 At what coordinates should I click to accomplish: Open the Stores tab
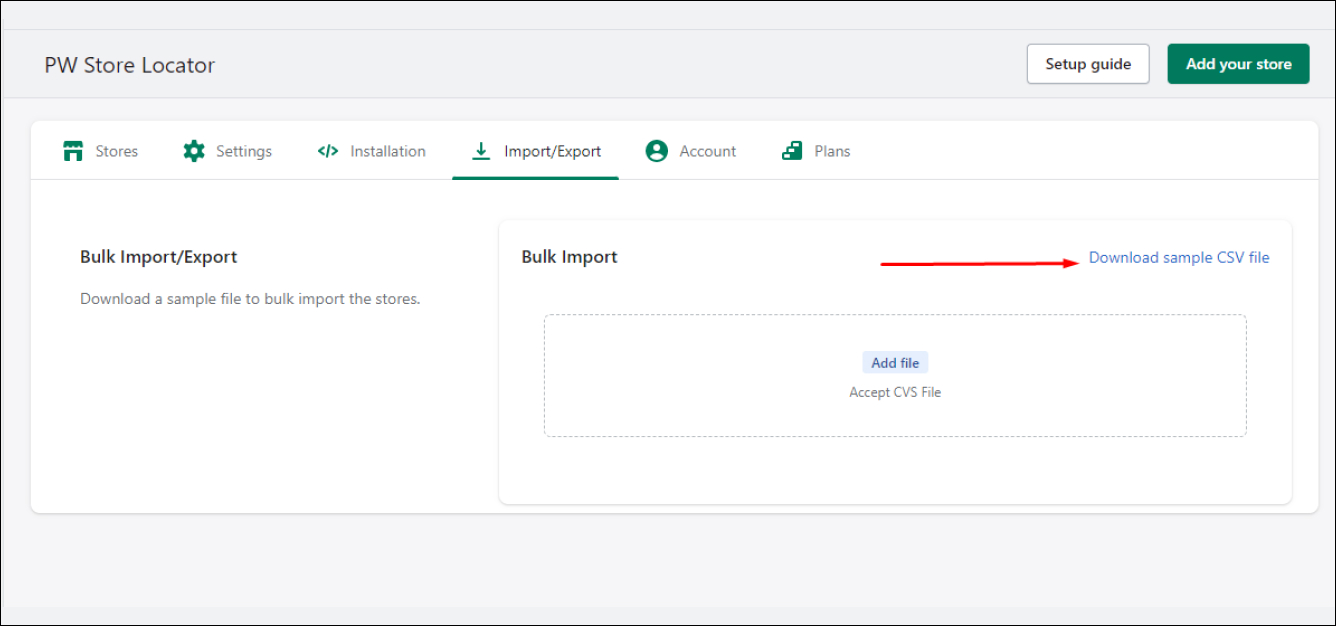click(x=100, y=151)
